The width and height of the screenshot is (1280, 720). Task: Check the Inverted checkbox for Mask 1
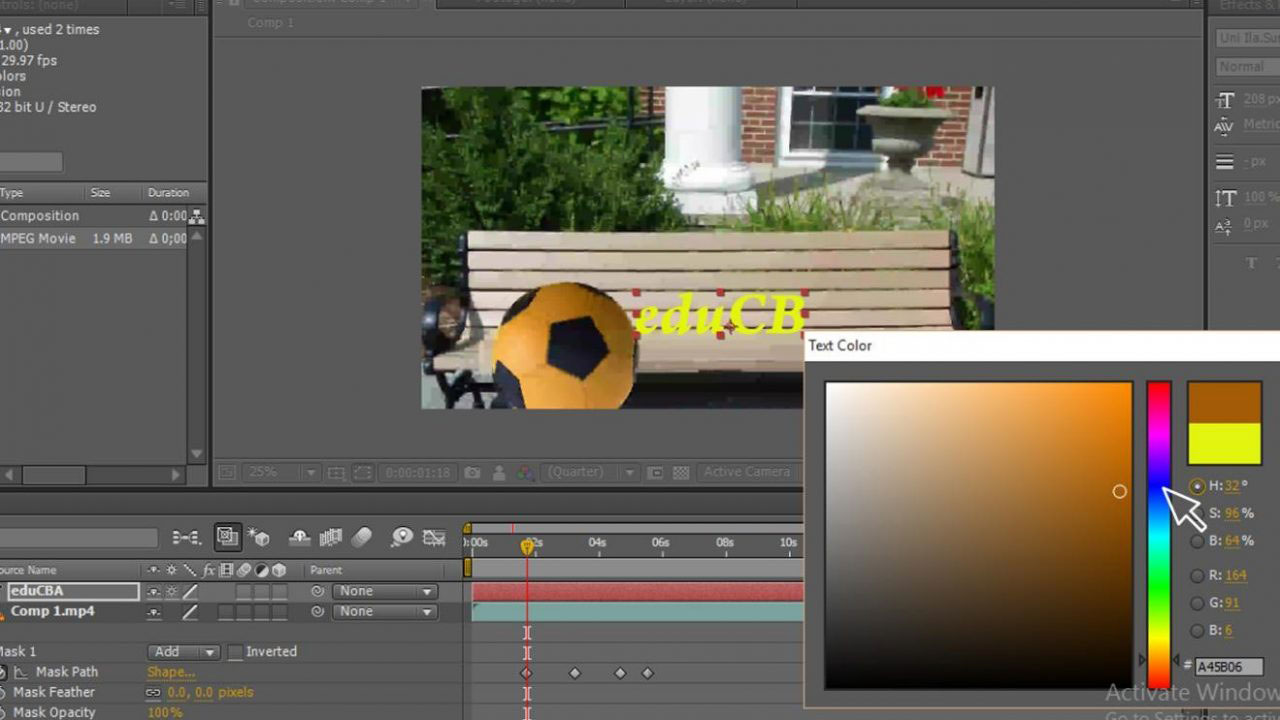pos(234,652)
